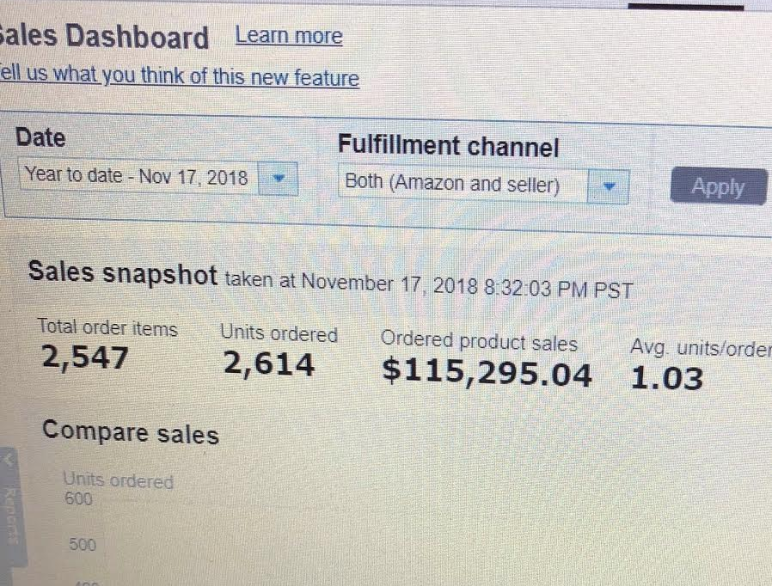Click the Fulfillment channel field label
This screenshot has width=772, height=586.
pos(448,147)
